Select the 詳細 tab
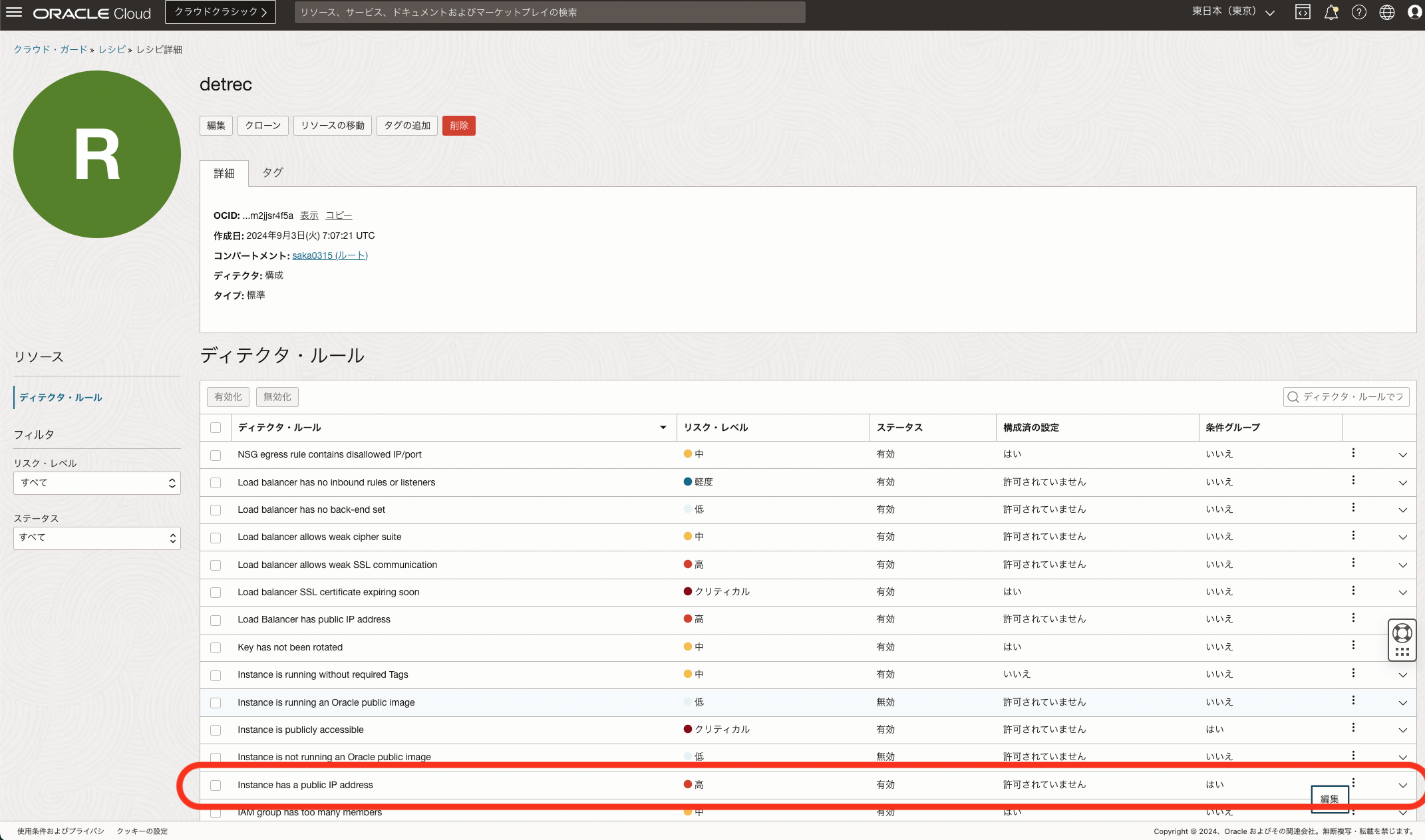 224,172
